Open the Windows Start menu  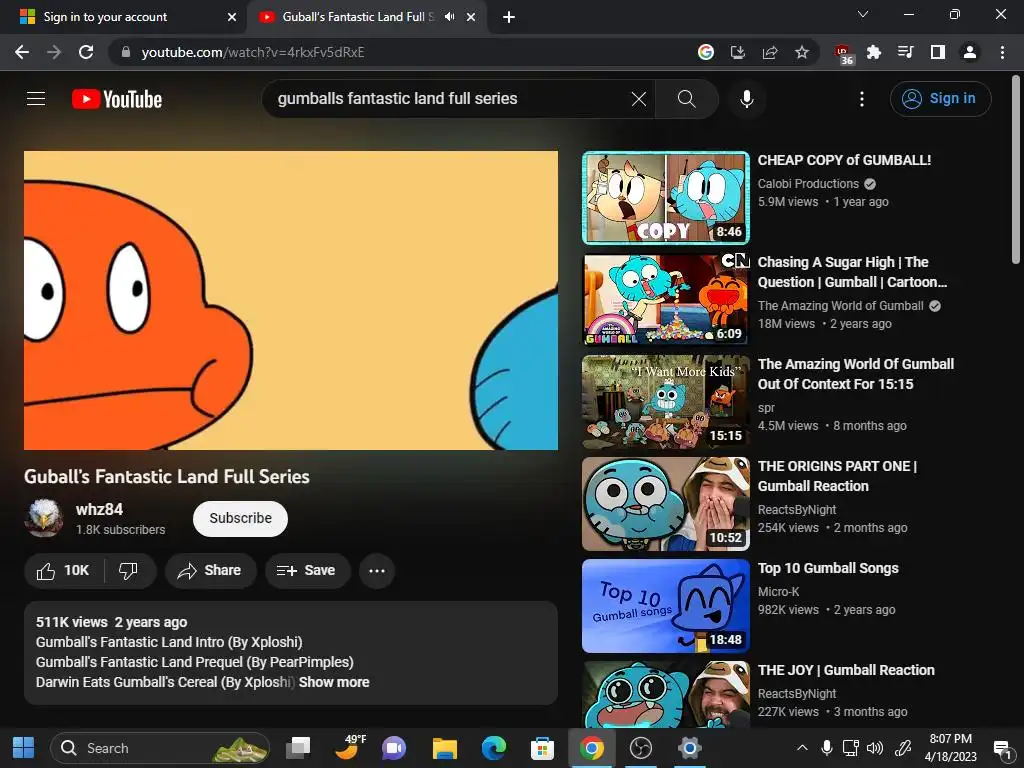[x=24, y=748]
